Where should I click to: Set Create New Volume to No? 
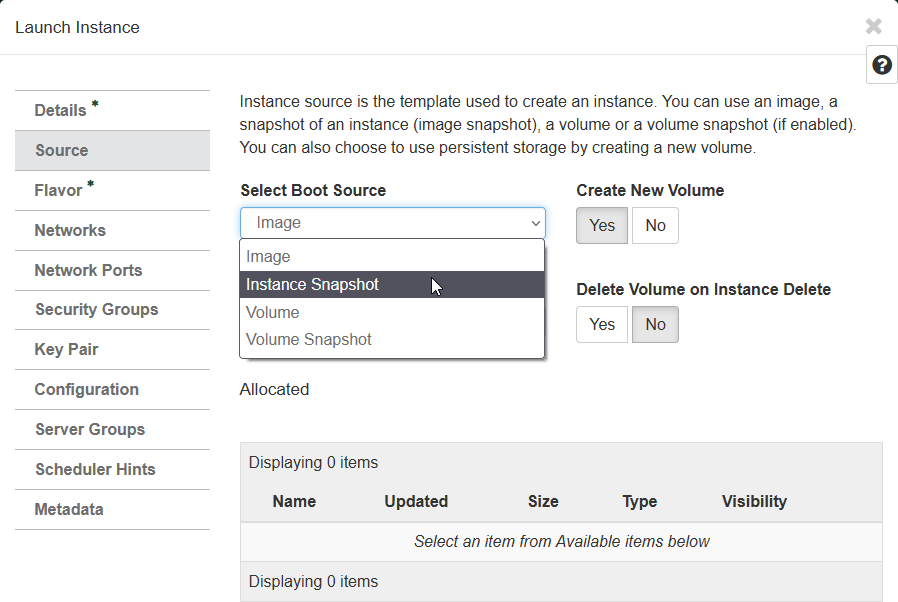tap(655, 226)
